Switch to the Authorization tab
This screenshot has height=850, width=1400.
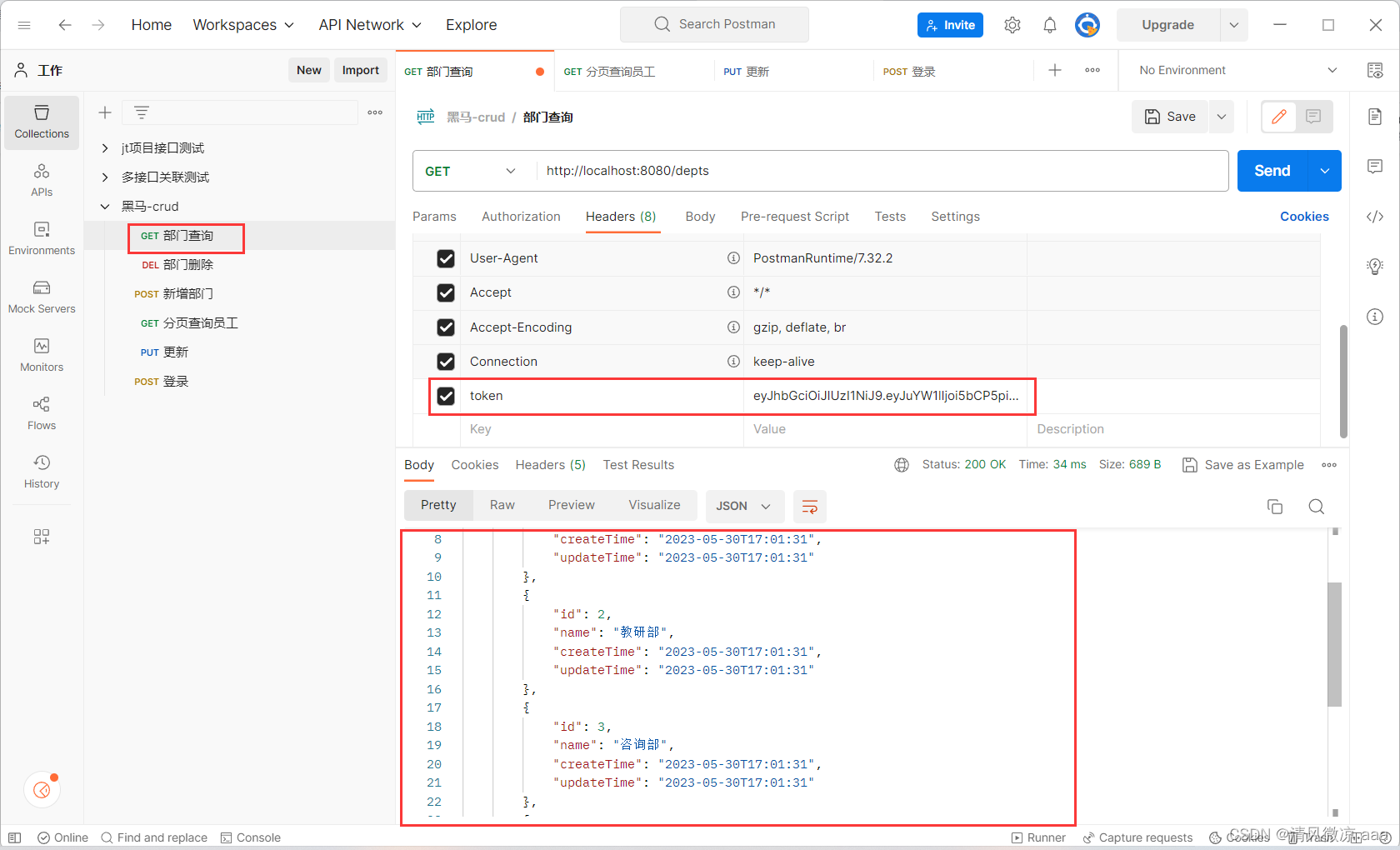[x=521, y=217]
